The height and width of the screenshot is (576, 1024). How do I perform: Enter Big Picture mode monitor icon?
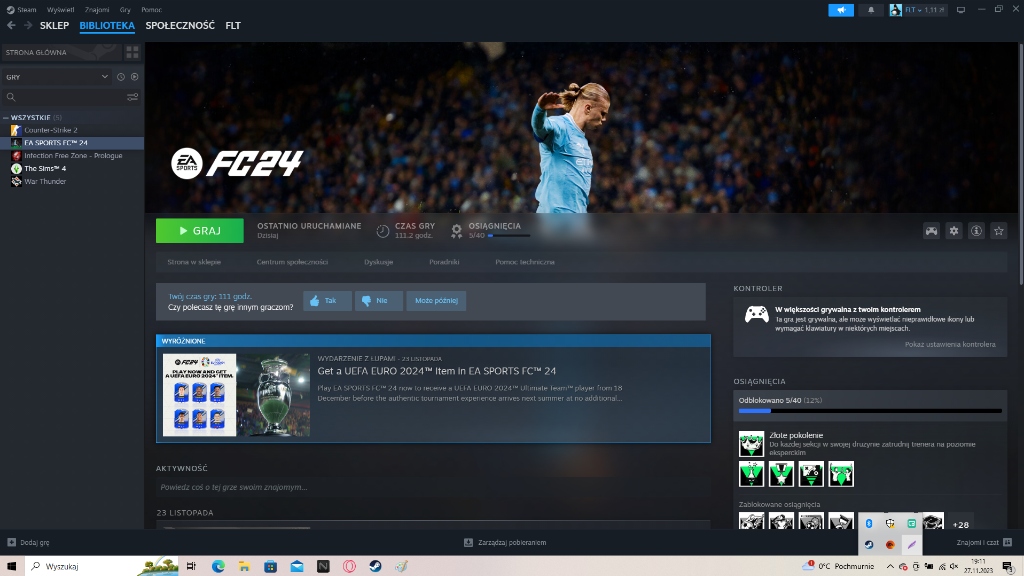(961, 10)
